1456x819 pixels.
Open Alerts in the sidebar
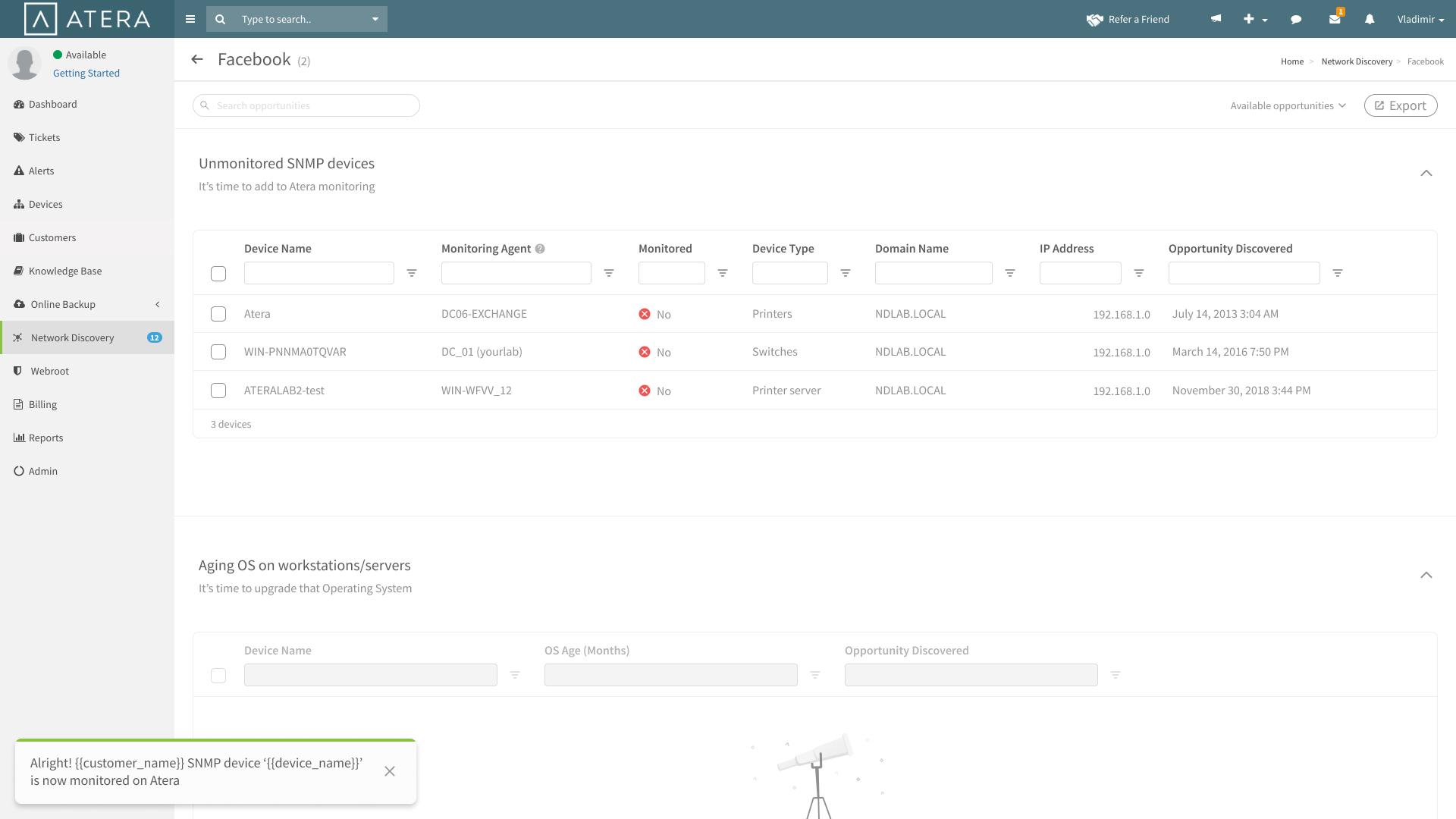point(87,171)
